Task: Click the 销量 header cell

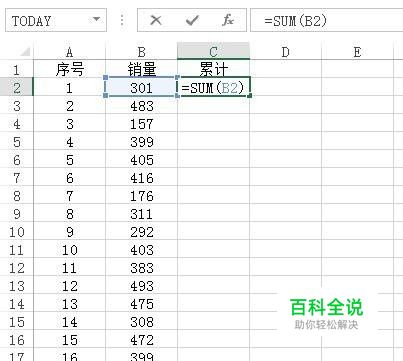Action: (x=141, y=70)
